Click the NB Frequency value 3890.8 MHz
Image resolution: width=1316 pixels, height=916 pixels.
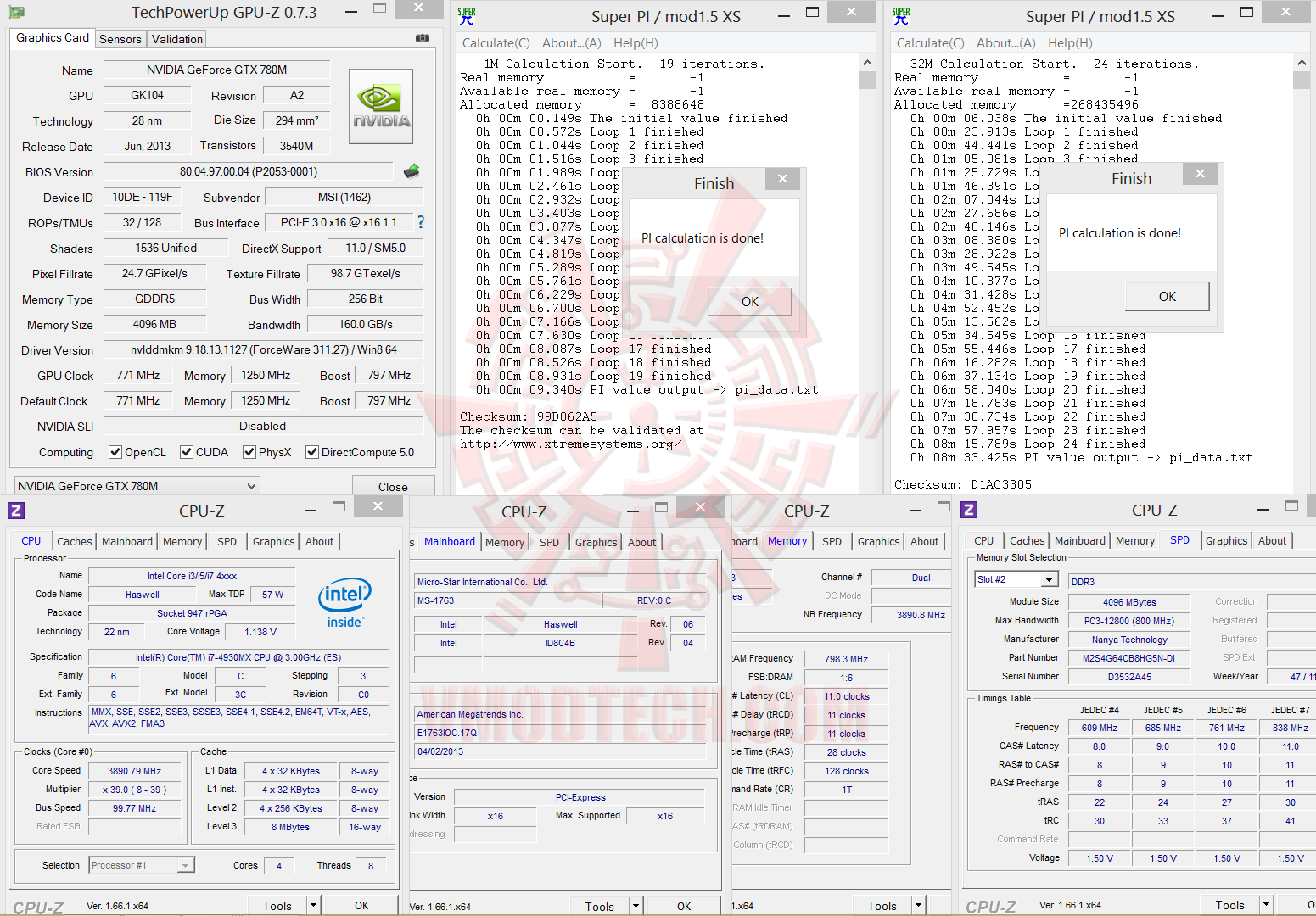tap(921, 615)
